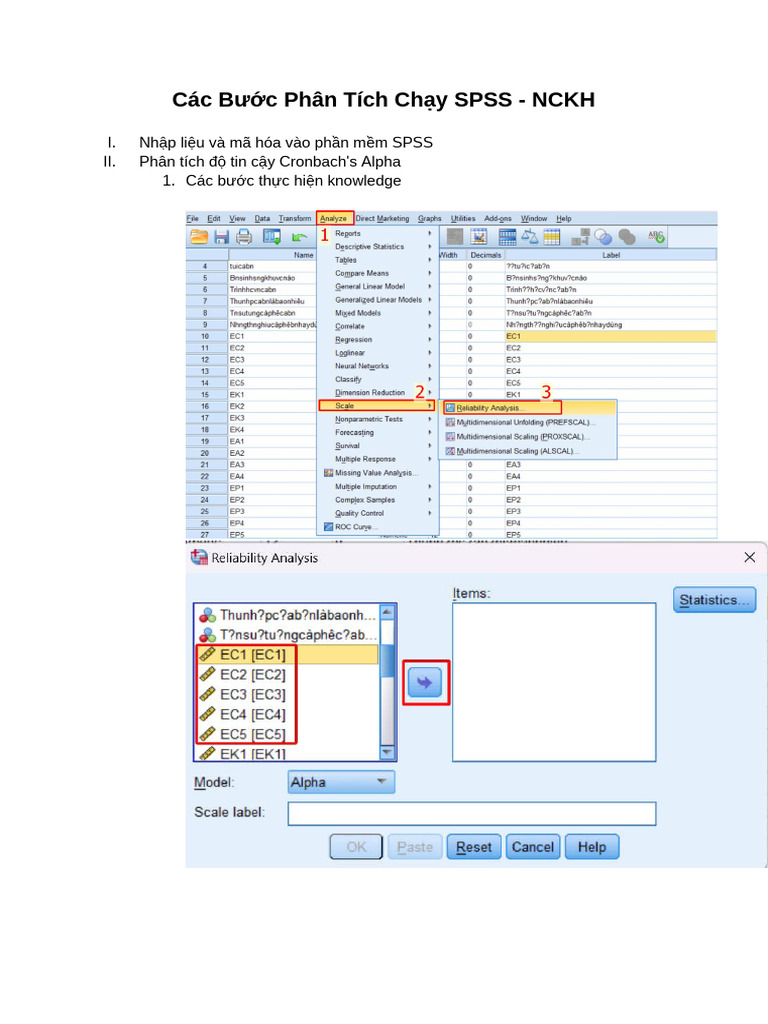Click the Cancel button
This screenshot has height=1024, width=768.
tap(532, 847)
